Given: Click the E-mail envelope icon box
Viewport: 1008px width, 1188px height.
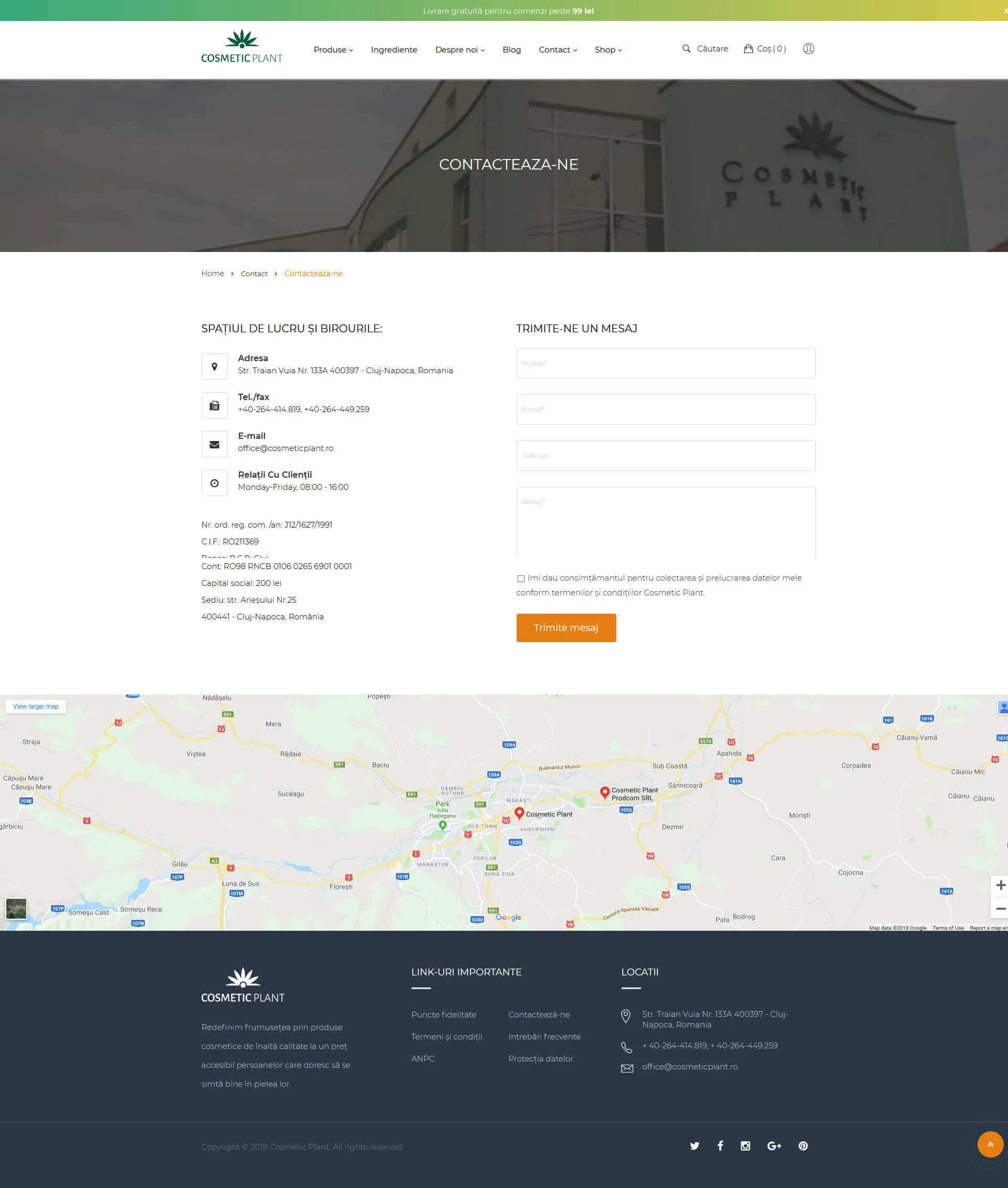Looking at the screenshot, I should tap(214, 444).
